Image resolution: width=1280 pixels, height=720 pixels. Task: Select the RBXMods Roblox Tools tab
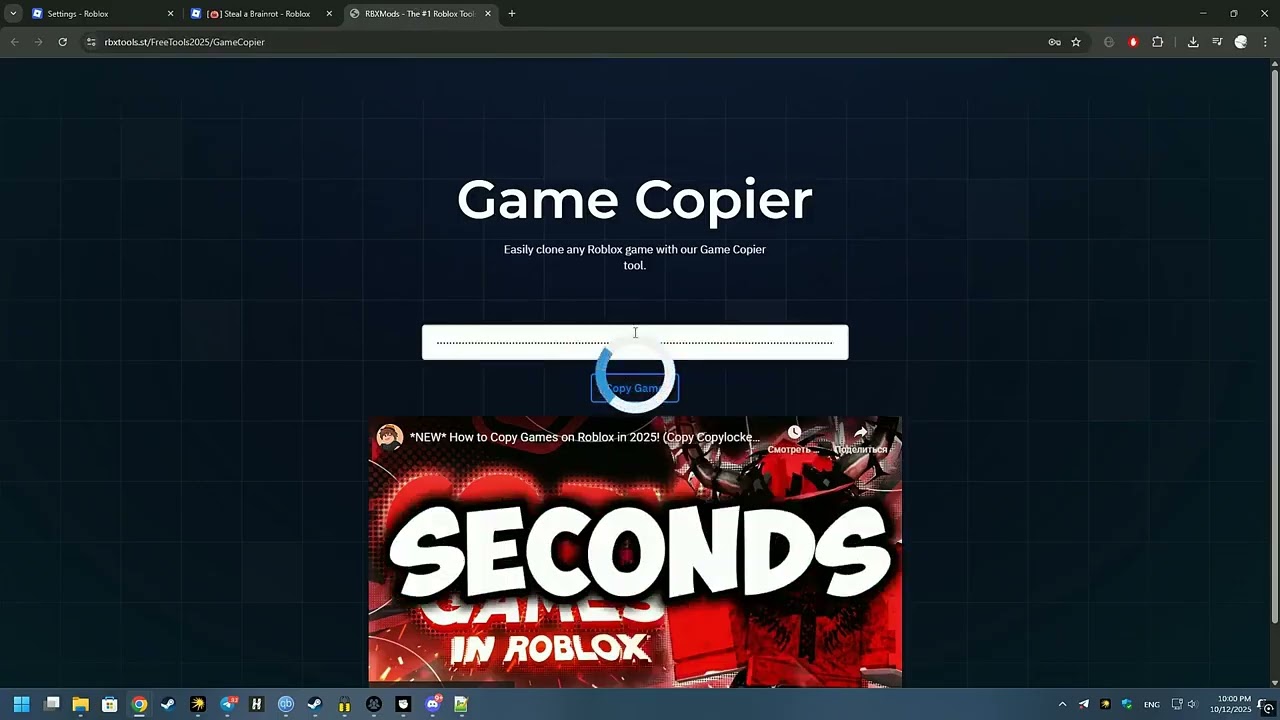(x=421, y=14)
